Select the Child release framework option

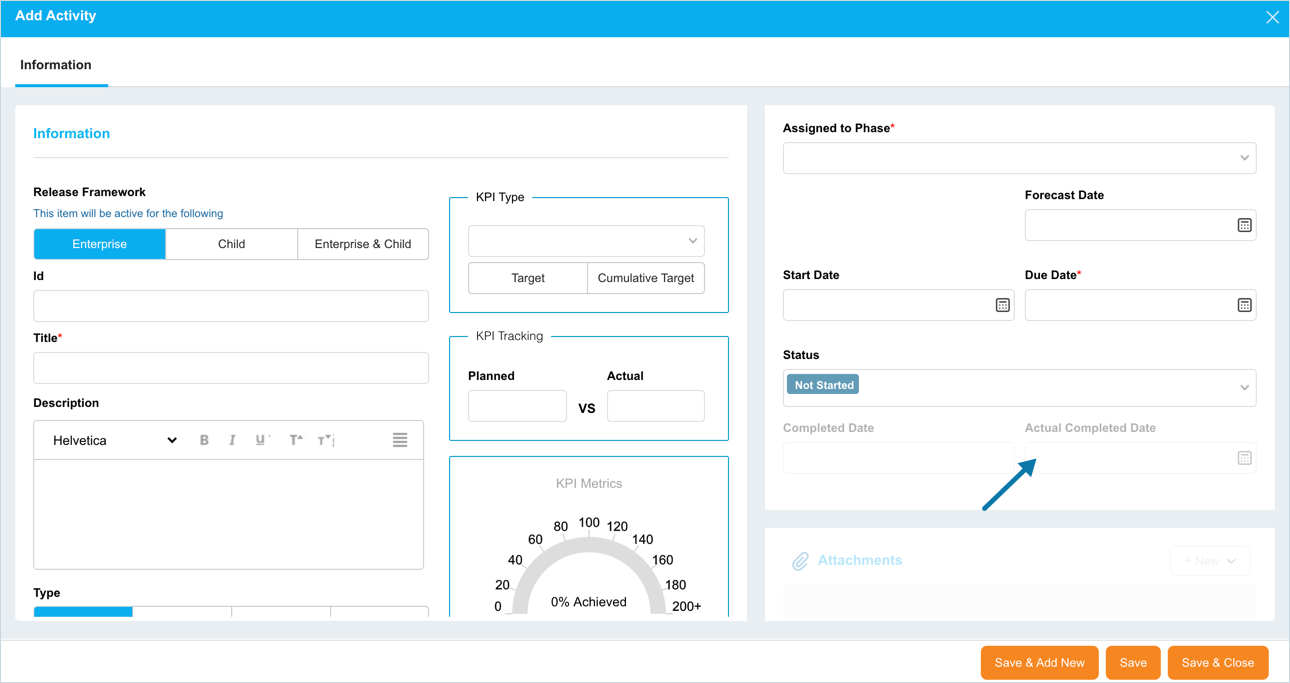tap(231, 244)
